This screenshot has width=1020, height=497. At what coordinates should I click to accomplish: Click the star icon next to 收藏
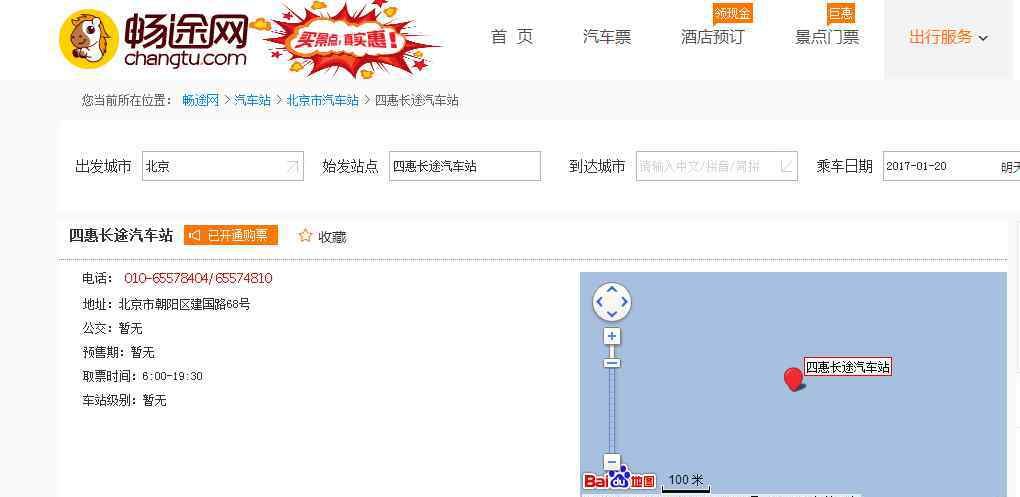click(x=305, y=235)
